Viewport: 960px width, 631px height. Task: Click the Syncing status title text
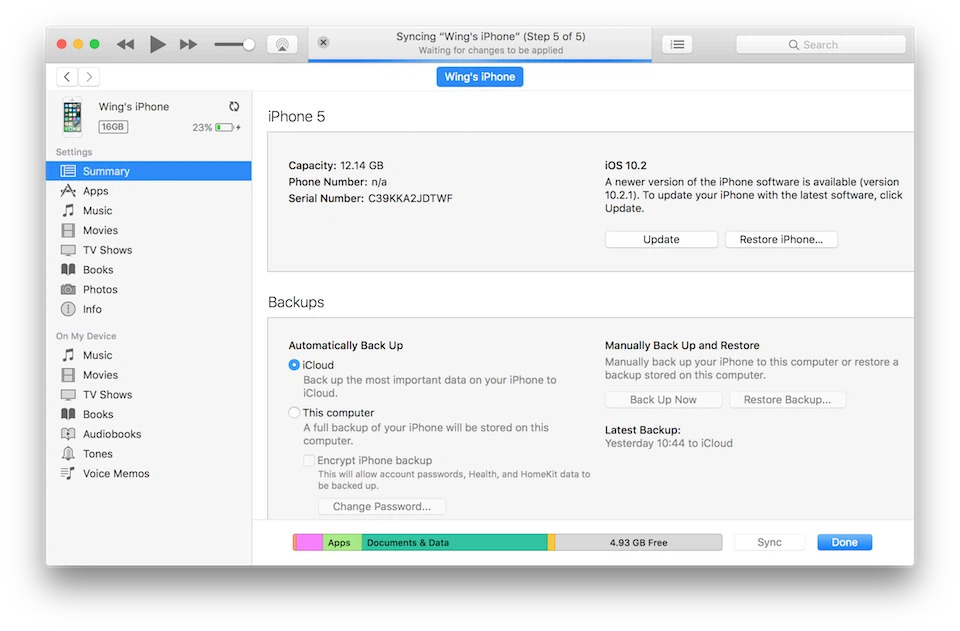click(490, 36)
